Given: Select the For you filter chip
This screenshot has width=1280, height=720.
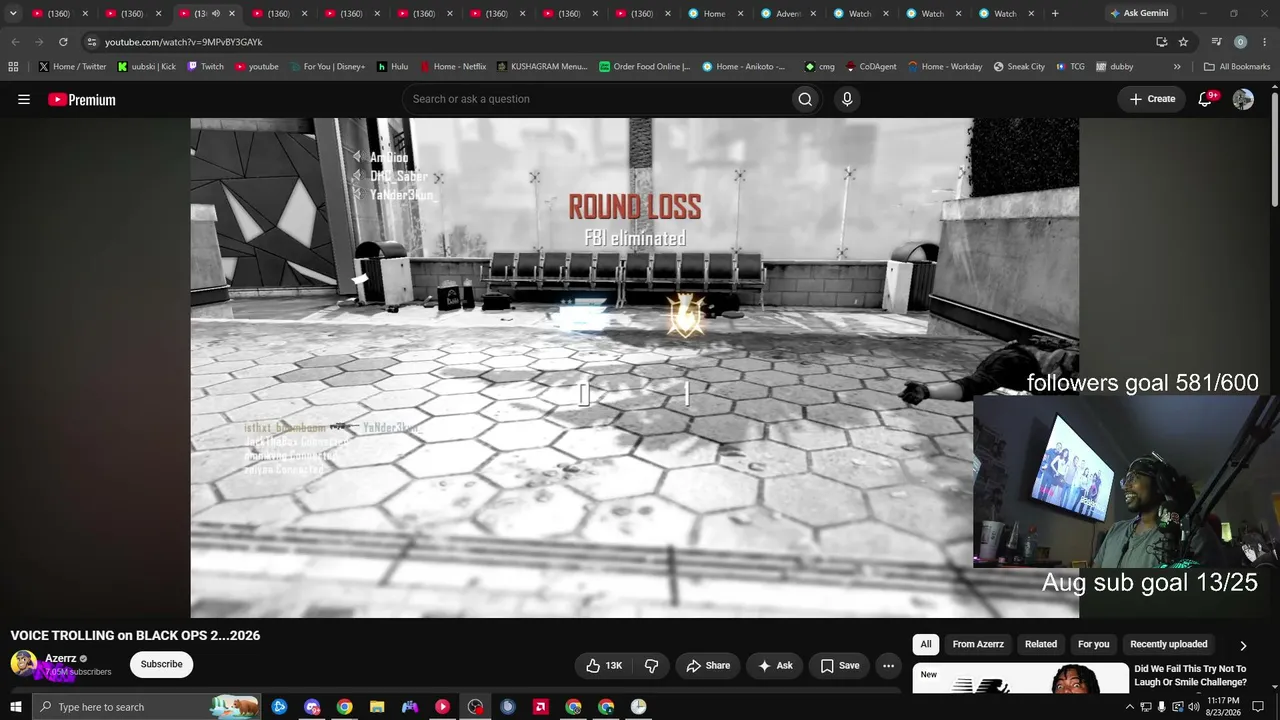Looking at the screenshot, I should pos(1094,645).
